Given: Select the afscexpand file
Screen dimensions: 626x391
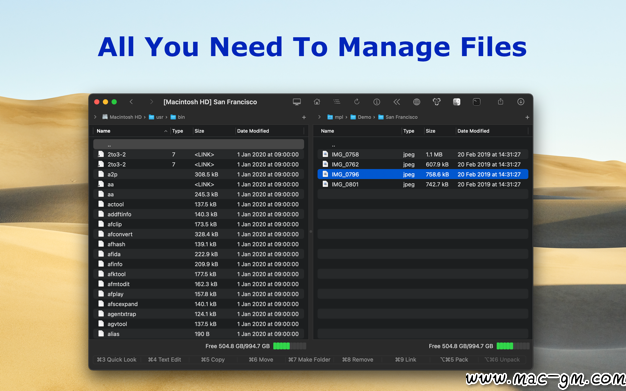Looking at the screenshot, I should [198, 304].
